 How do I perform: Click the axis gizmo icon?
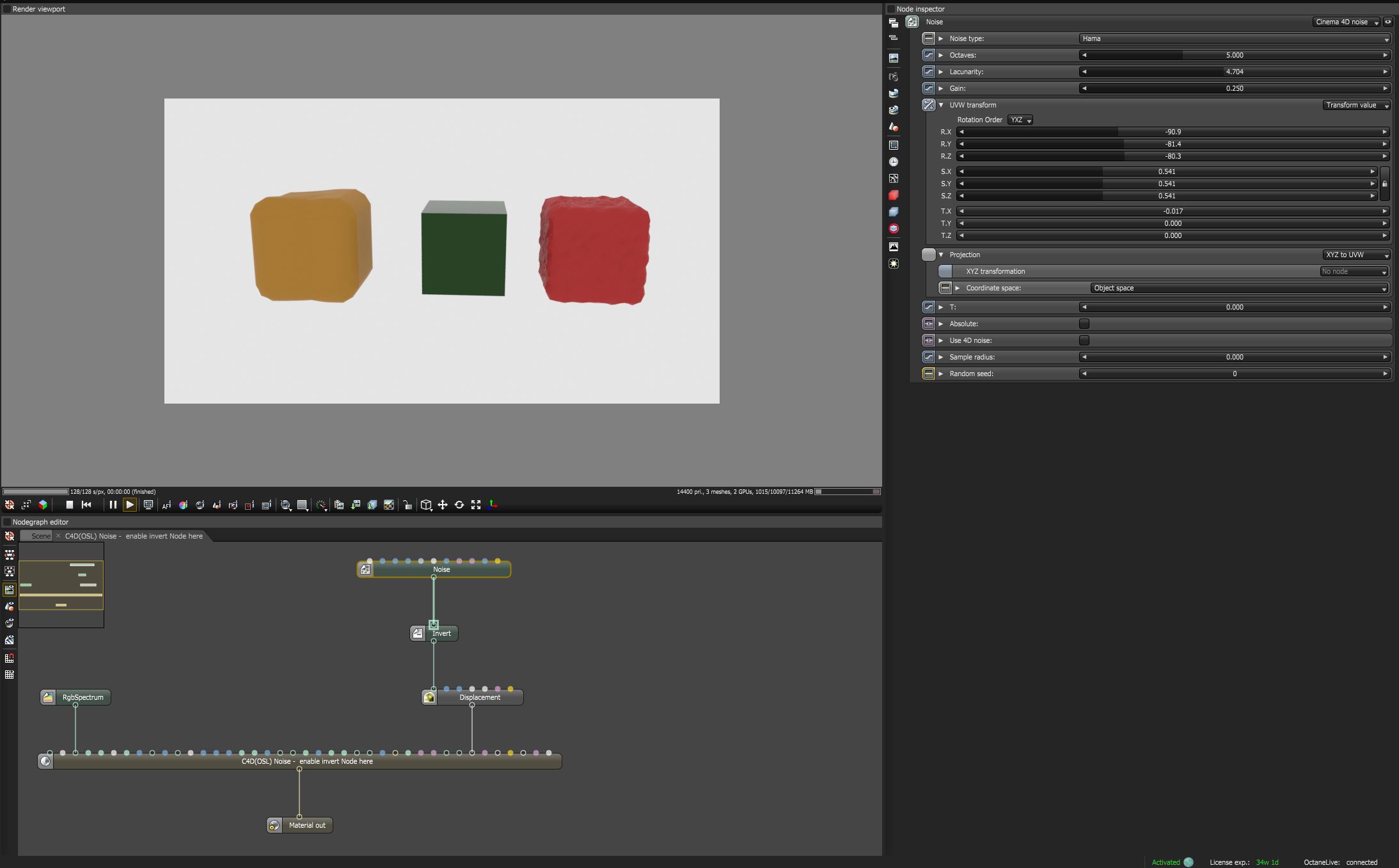[x=493, y=505]
